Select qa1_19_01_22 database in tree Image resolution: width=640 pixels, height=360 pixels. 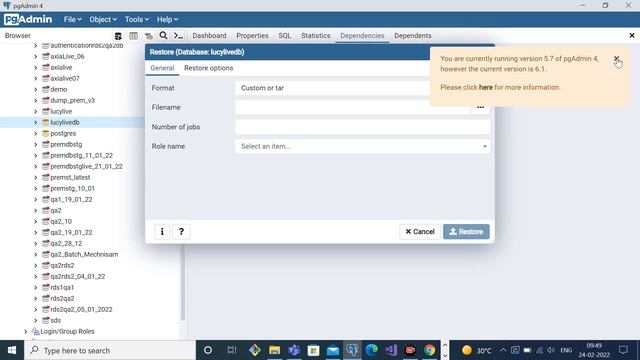click(x=71, y=200)
